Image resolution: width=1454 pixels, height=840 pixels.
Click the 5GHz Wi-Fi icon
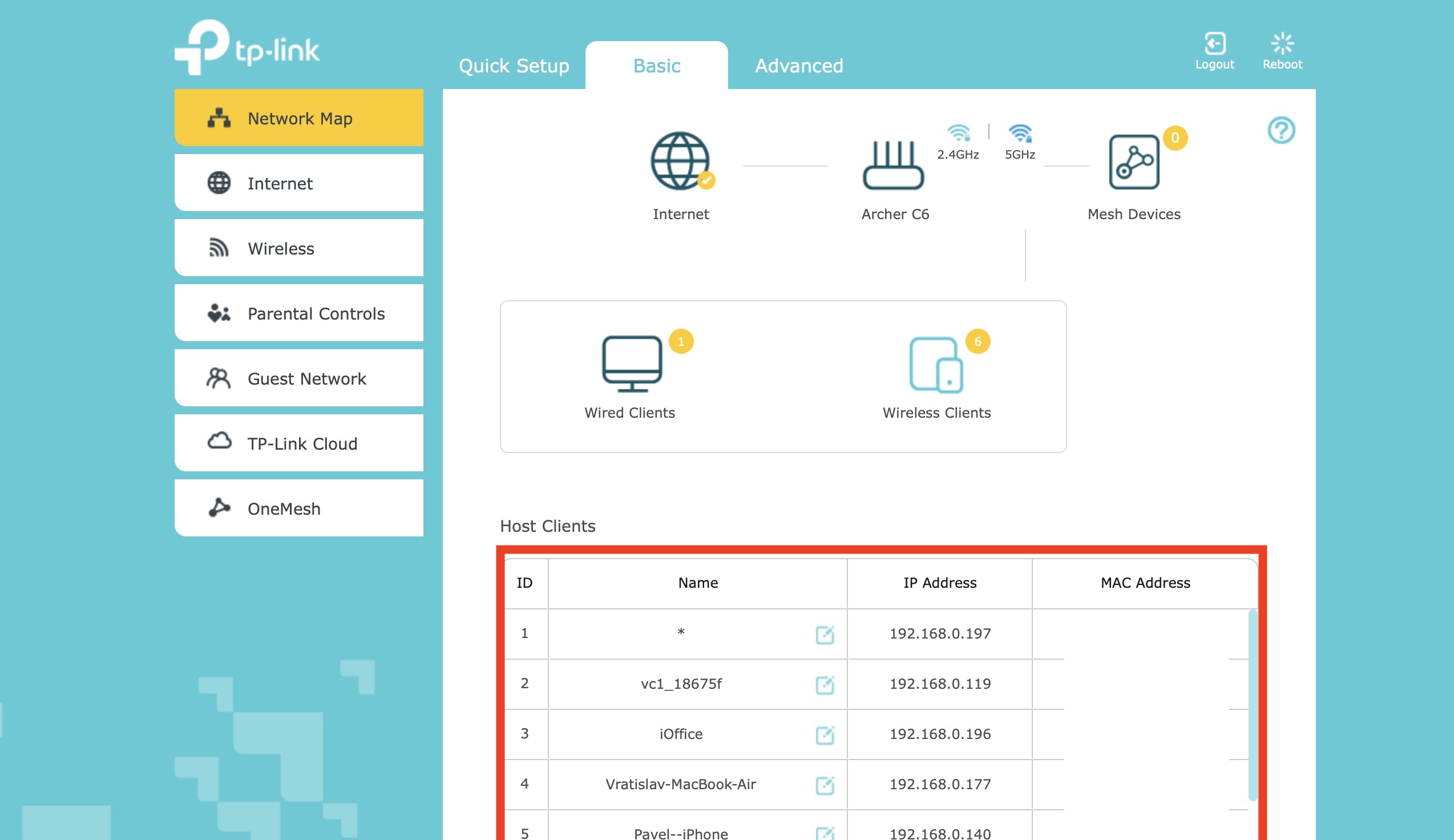1020,134
